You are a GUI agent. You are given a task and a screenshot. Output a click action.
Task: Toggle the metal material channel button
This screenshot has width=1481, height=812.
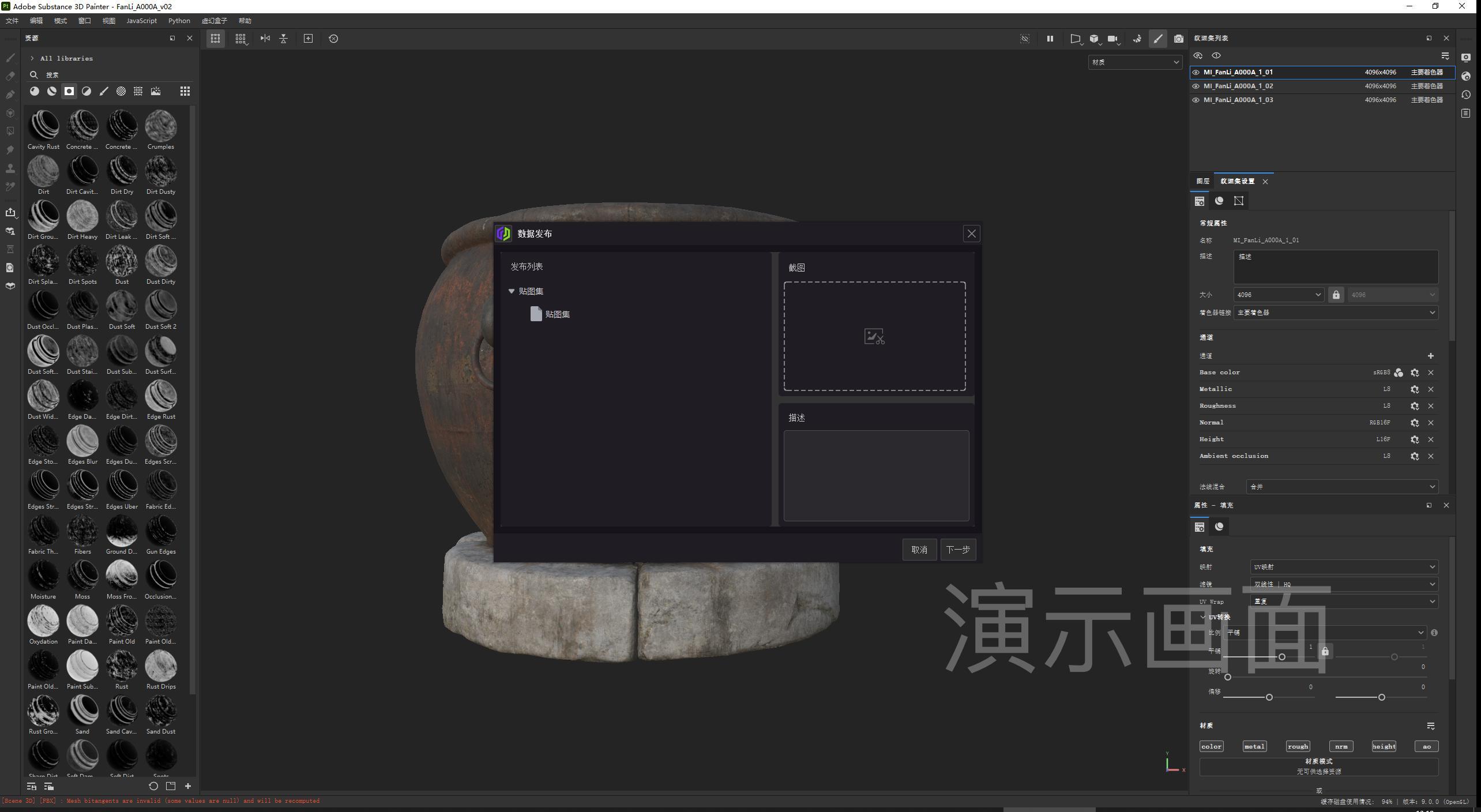point(1254,746)
